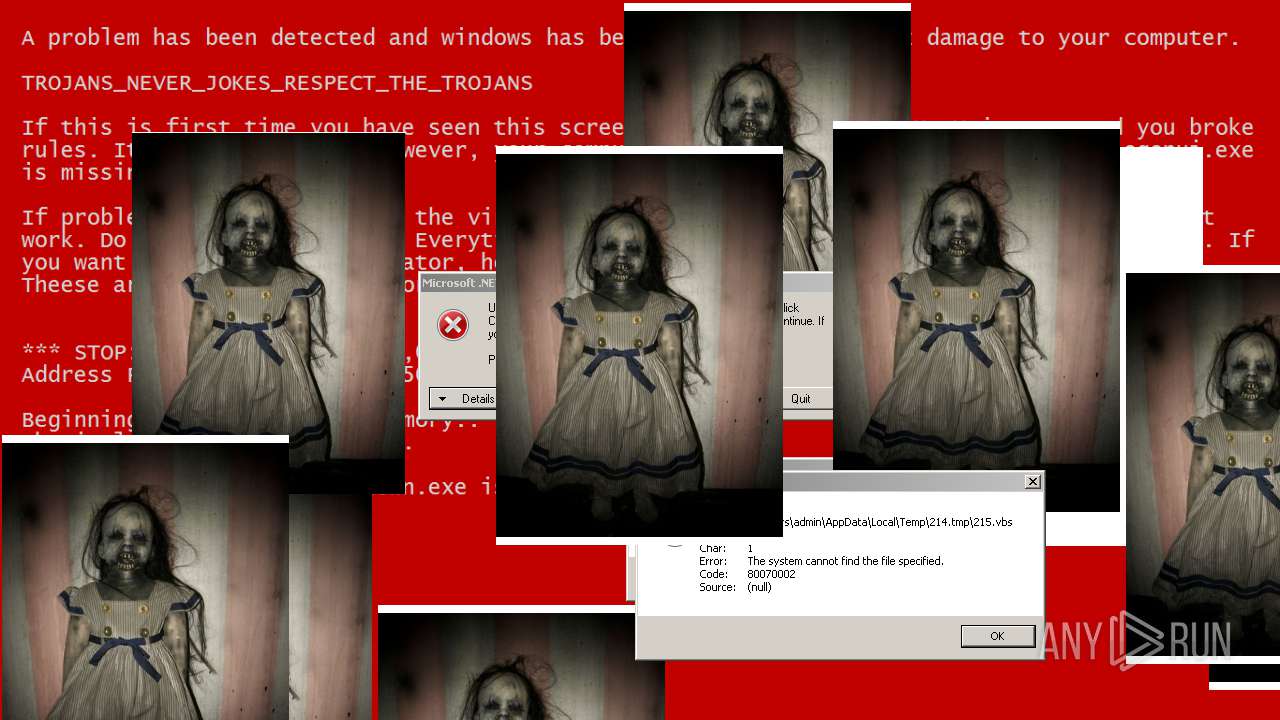Click the 'A problem has been detected' line

click(x=322, y=38)
